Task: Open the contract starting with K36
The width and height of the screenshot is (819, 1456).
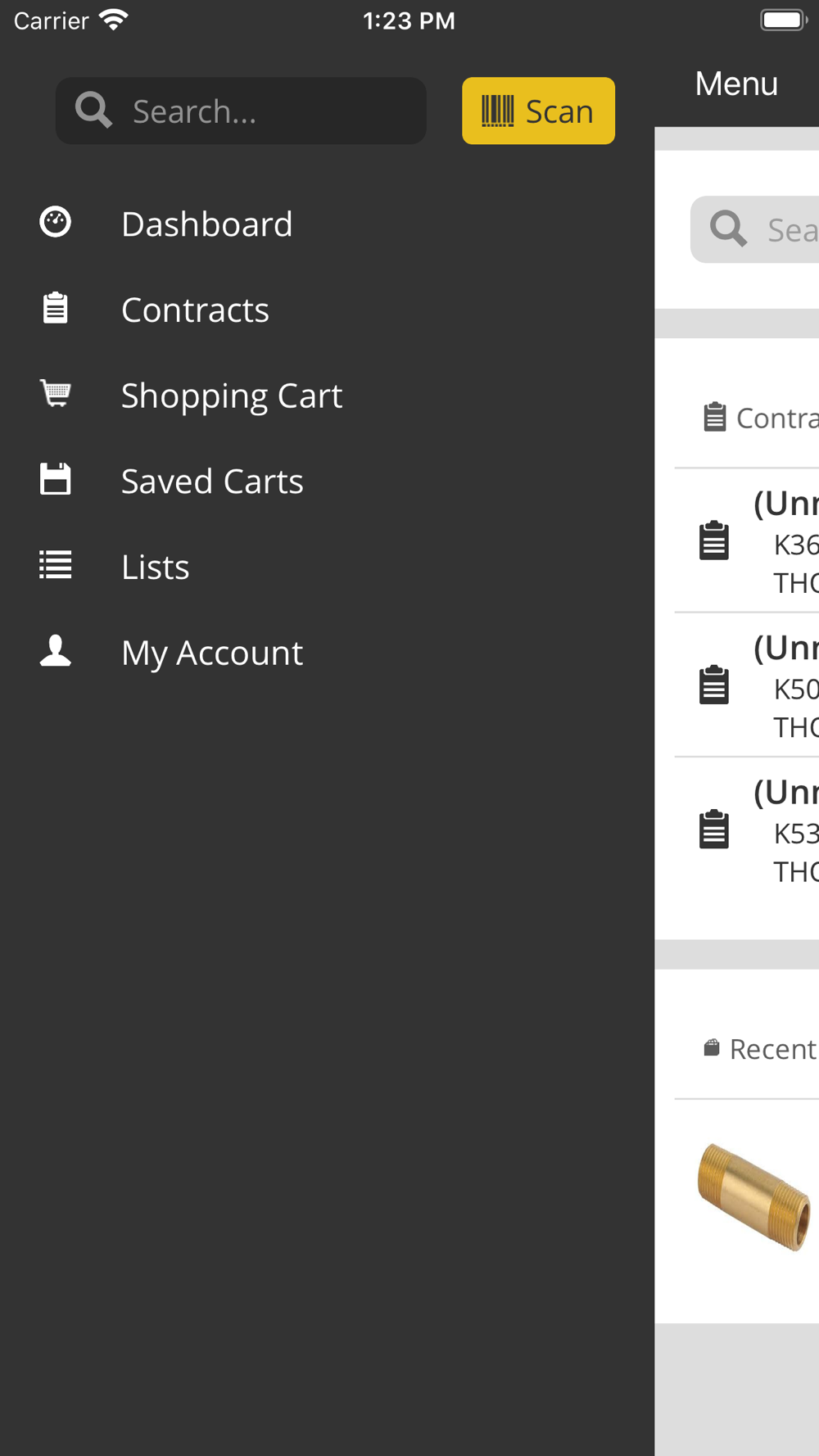Action: tap(762, 541)
